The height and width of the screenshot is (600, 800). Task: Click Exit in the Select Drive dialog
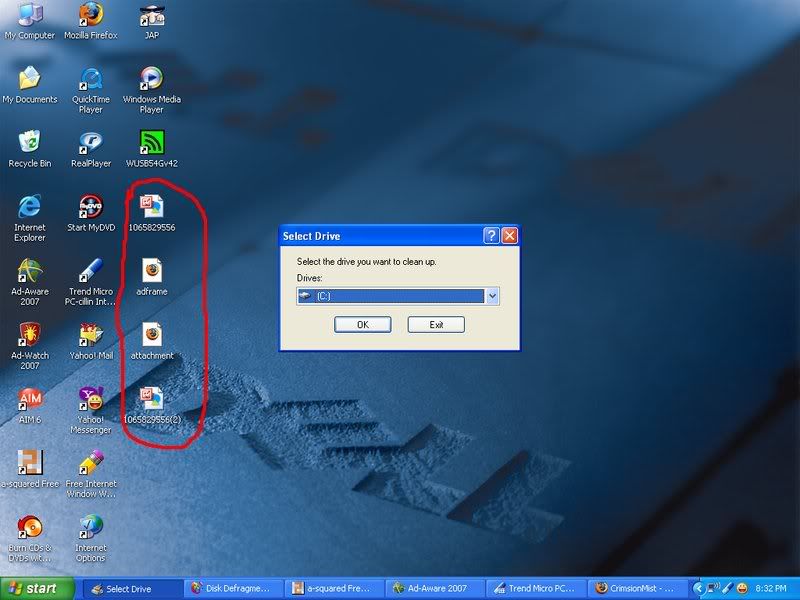click(436, 324)
